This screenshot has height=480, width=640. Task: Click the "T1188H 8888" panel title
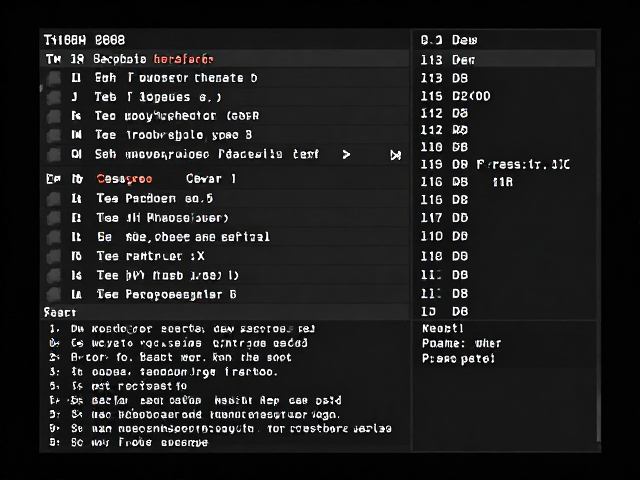(x=84, y=40)
